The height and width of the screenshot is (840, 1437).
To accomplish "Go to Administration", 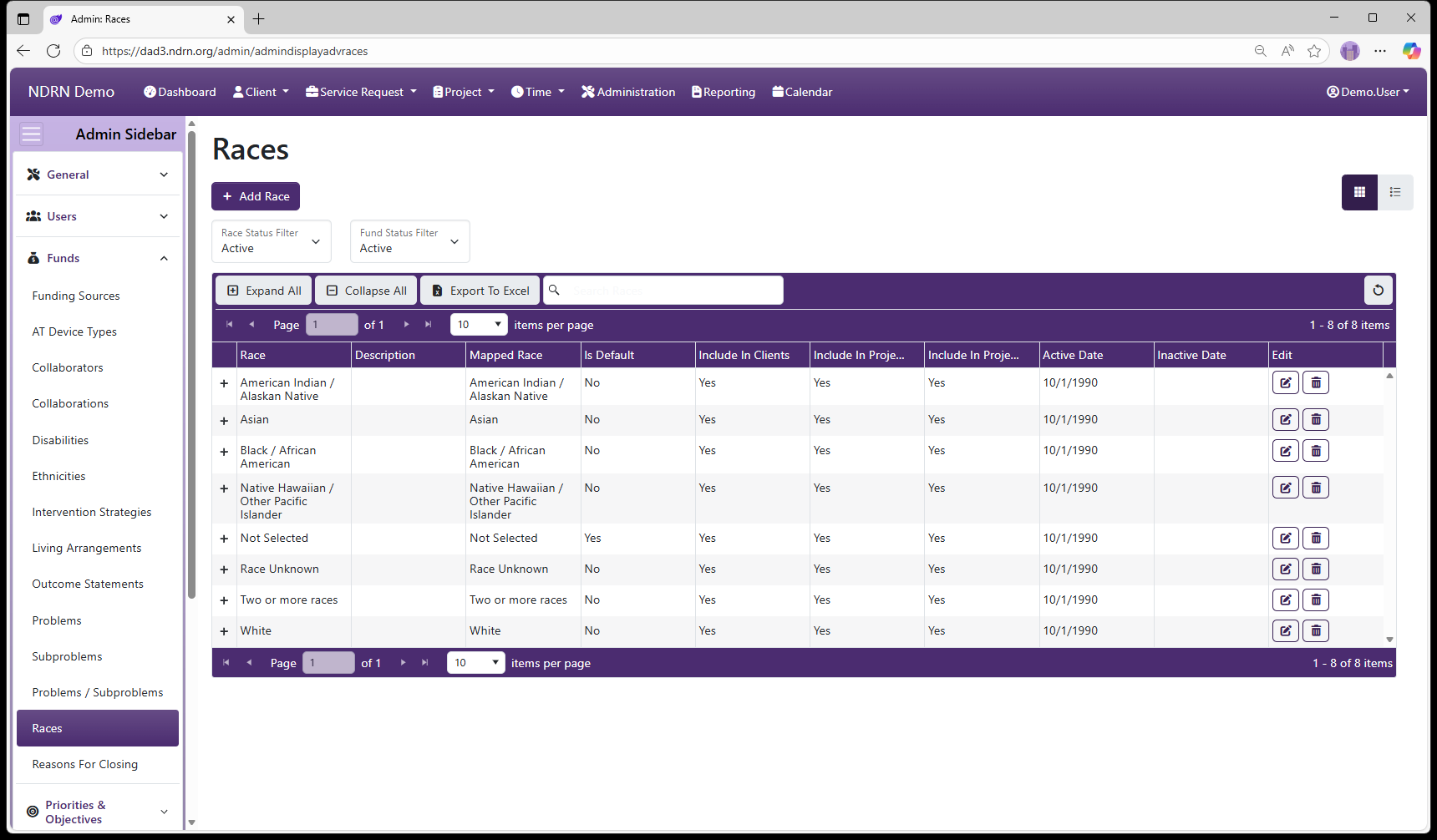I will [x=628, y=92].
